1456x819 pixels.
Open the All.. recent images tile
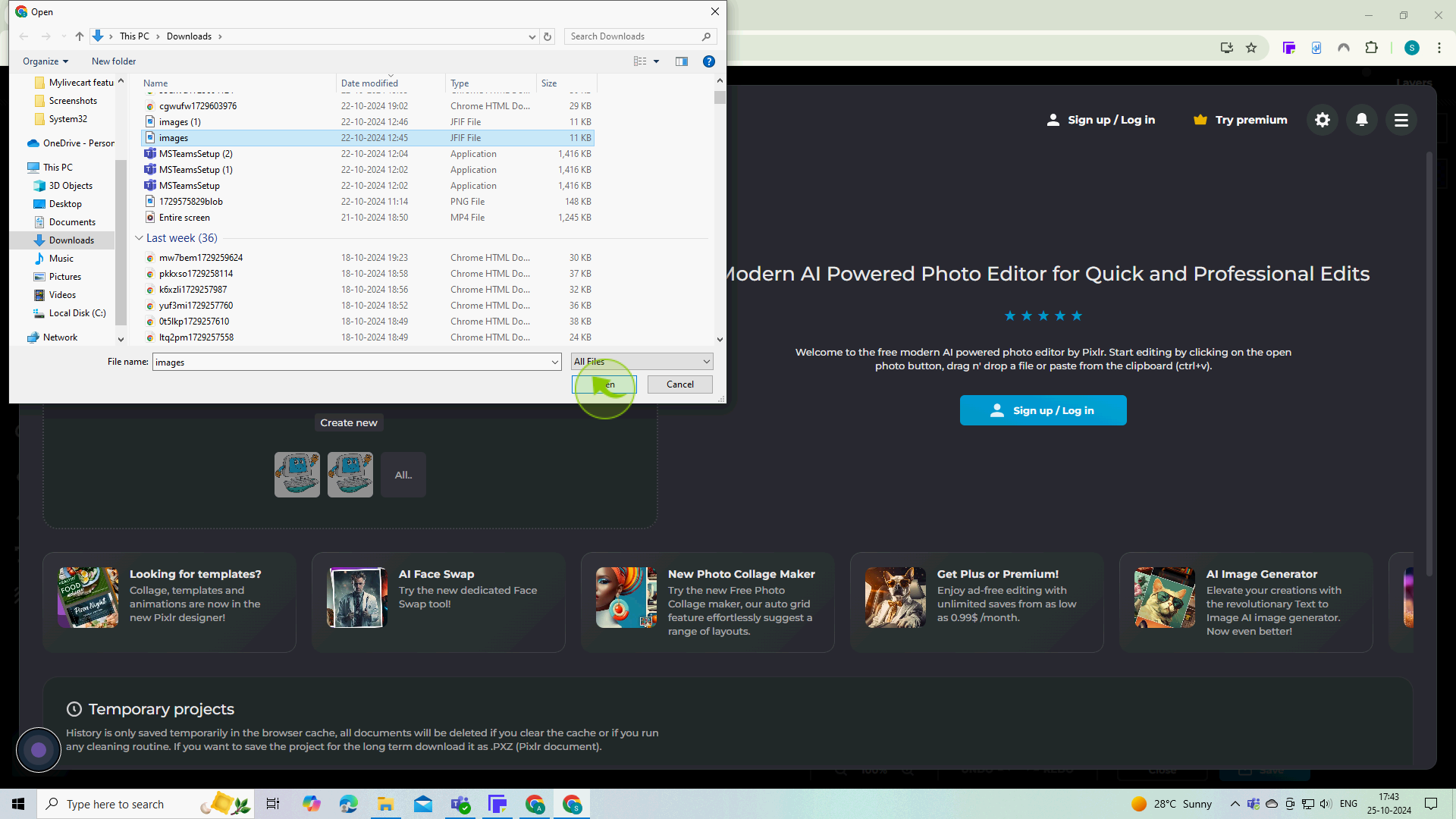pyautogui.click(x=403, y=475)
